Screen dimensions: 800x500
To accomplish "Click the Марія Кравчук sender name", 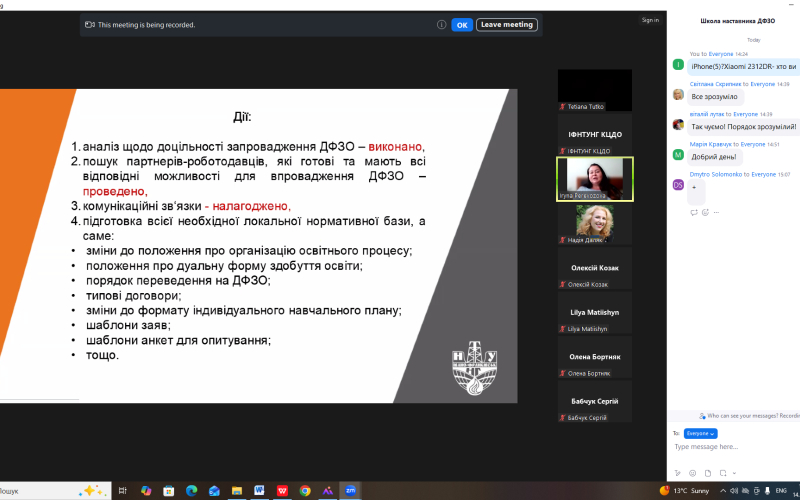I will (711, 144).
